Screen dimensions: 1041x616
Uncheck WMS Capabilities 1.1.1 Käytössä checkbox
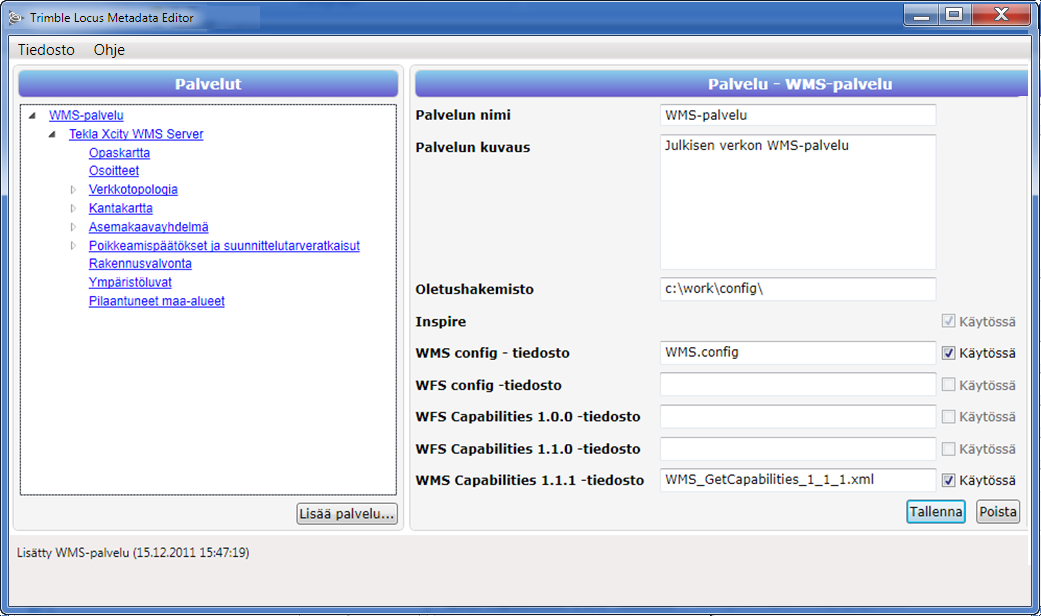click(x=949, y=481)
